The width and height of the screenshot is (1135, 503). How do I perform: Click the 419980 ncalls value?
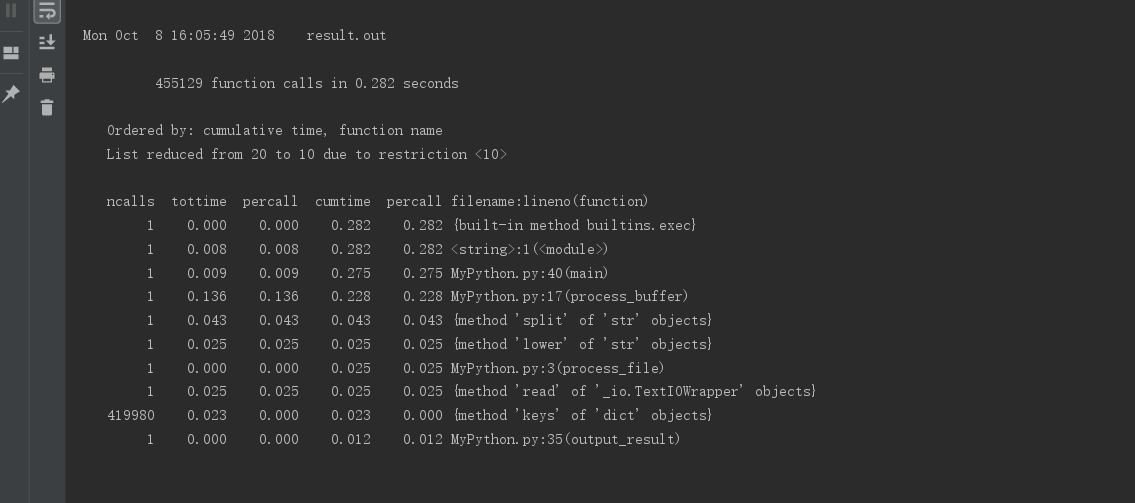coord(131,415)
